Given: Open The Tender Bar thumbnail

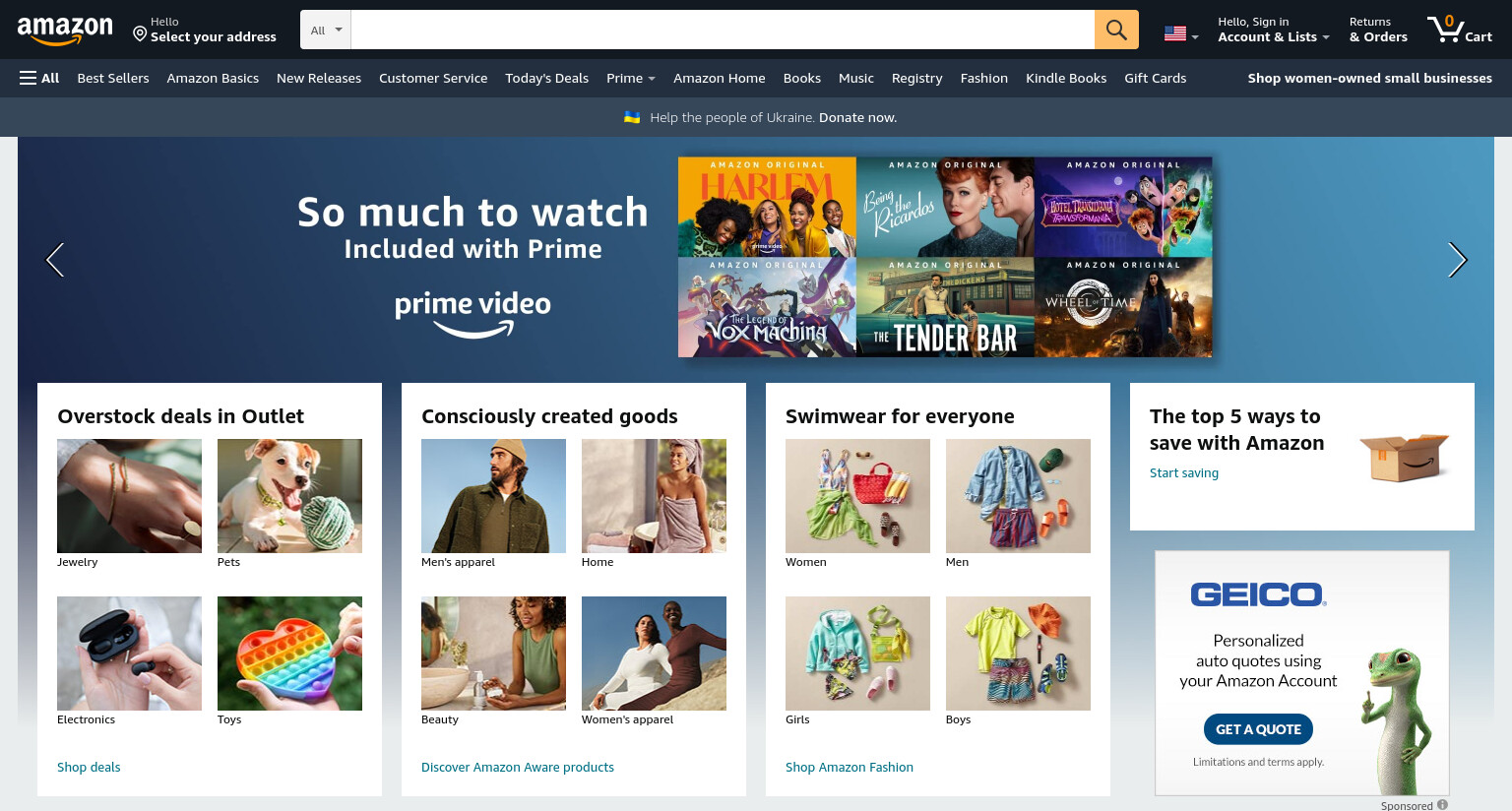Looking at the screenshot, I should (945, 307).
